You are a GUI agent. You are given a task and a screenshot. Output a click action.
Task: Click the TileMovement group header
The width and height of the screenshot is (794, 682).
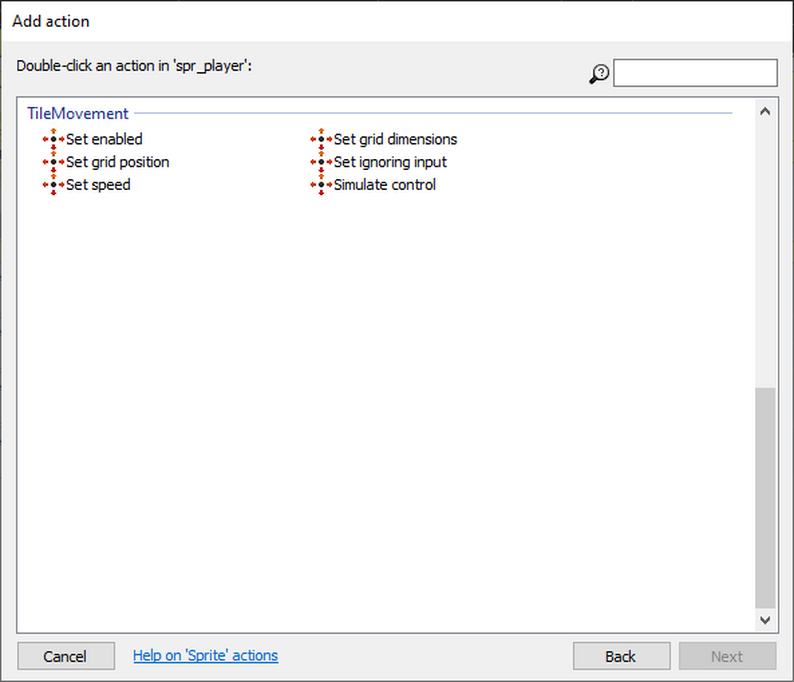78,113
